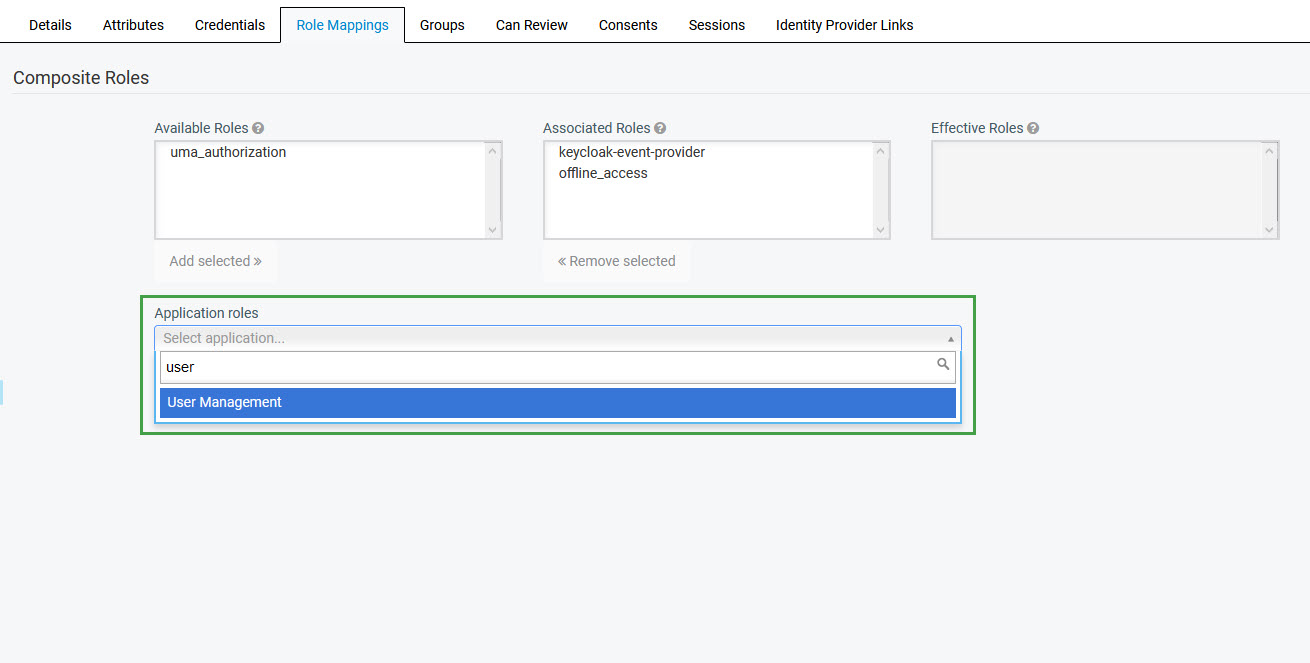
Task: Switch to the Can Review tab
Action: (532, 25)
